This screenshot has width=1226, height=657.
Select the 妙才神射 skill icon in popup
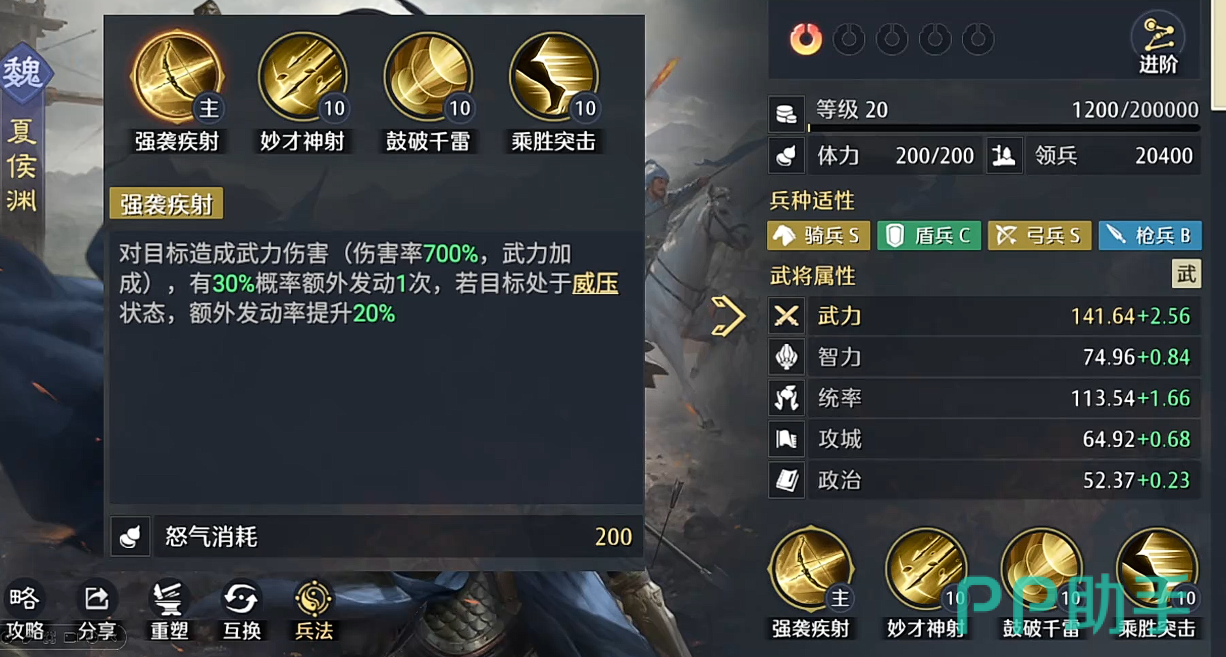click(302, 76)
